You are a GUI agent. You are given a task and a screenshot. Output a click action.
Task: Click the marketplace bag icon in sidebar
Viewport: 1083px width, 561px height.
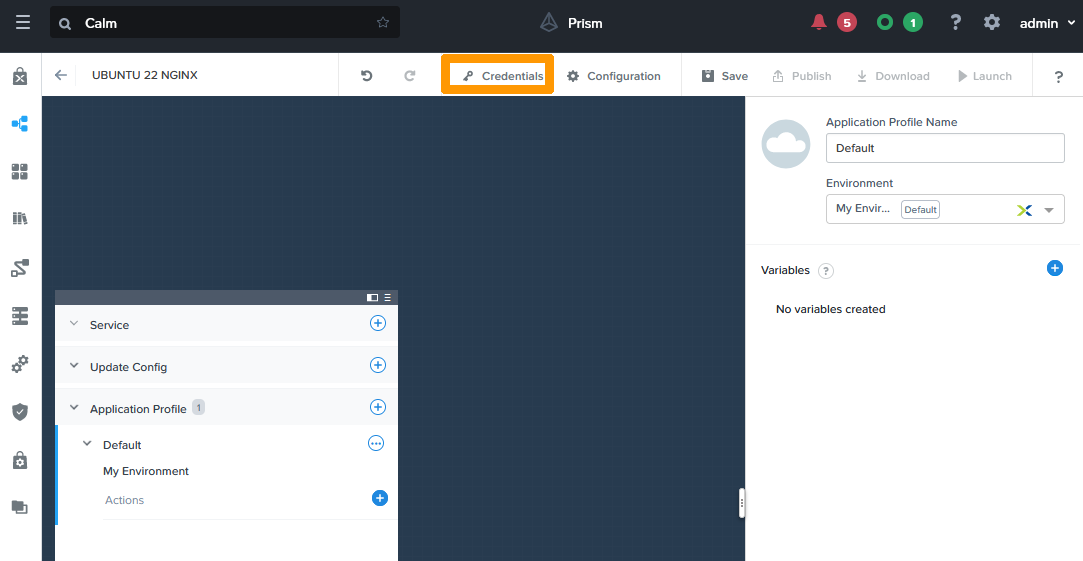20,77
